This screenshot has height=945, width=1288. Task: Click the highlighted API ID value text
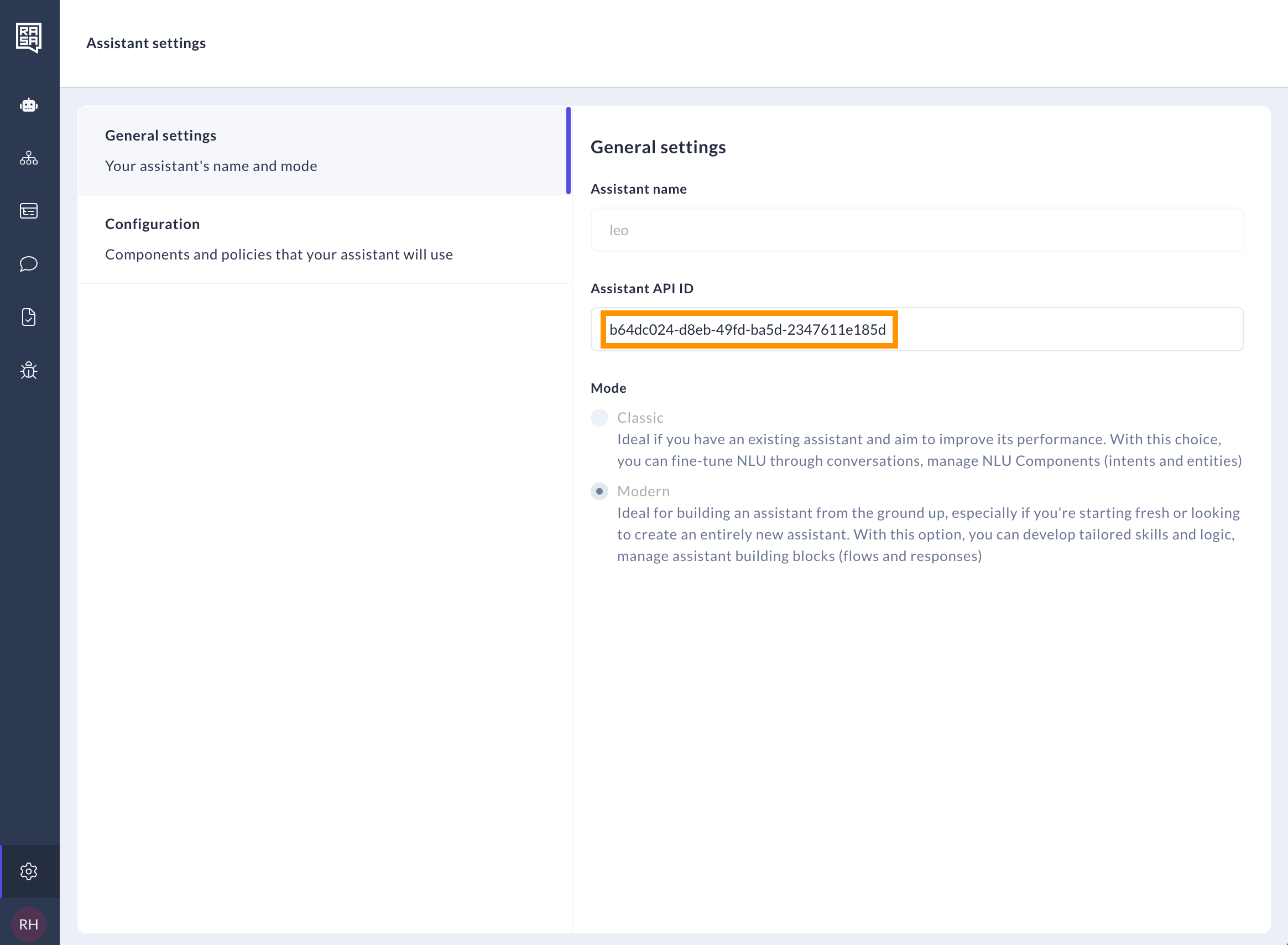747,330
